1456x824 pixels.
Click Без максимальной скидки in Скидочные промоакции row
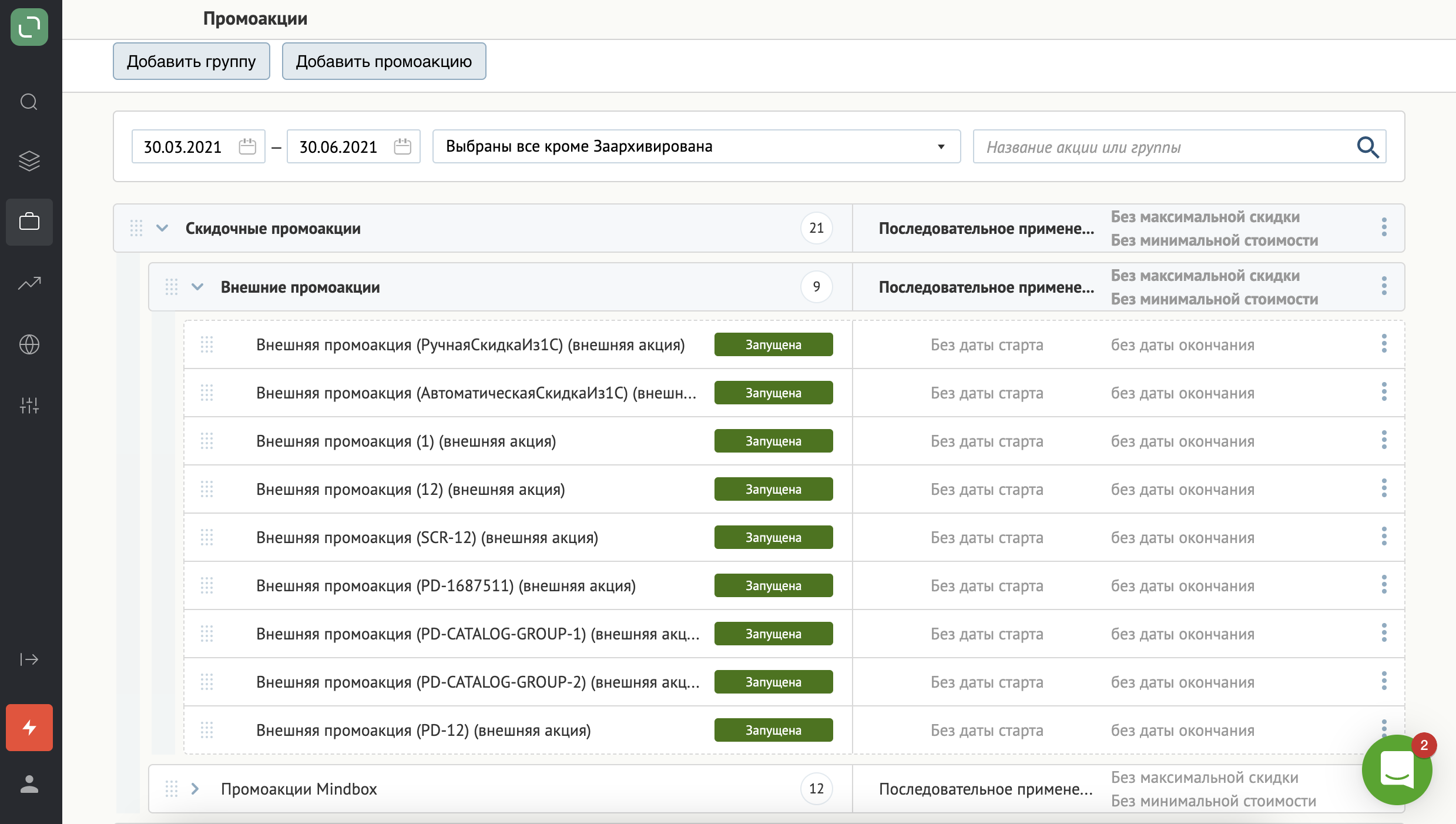1205,216
